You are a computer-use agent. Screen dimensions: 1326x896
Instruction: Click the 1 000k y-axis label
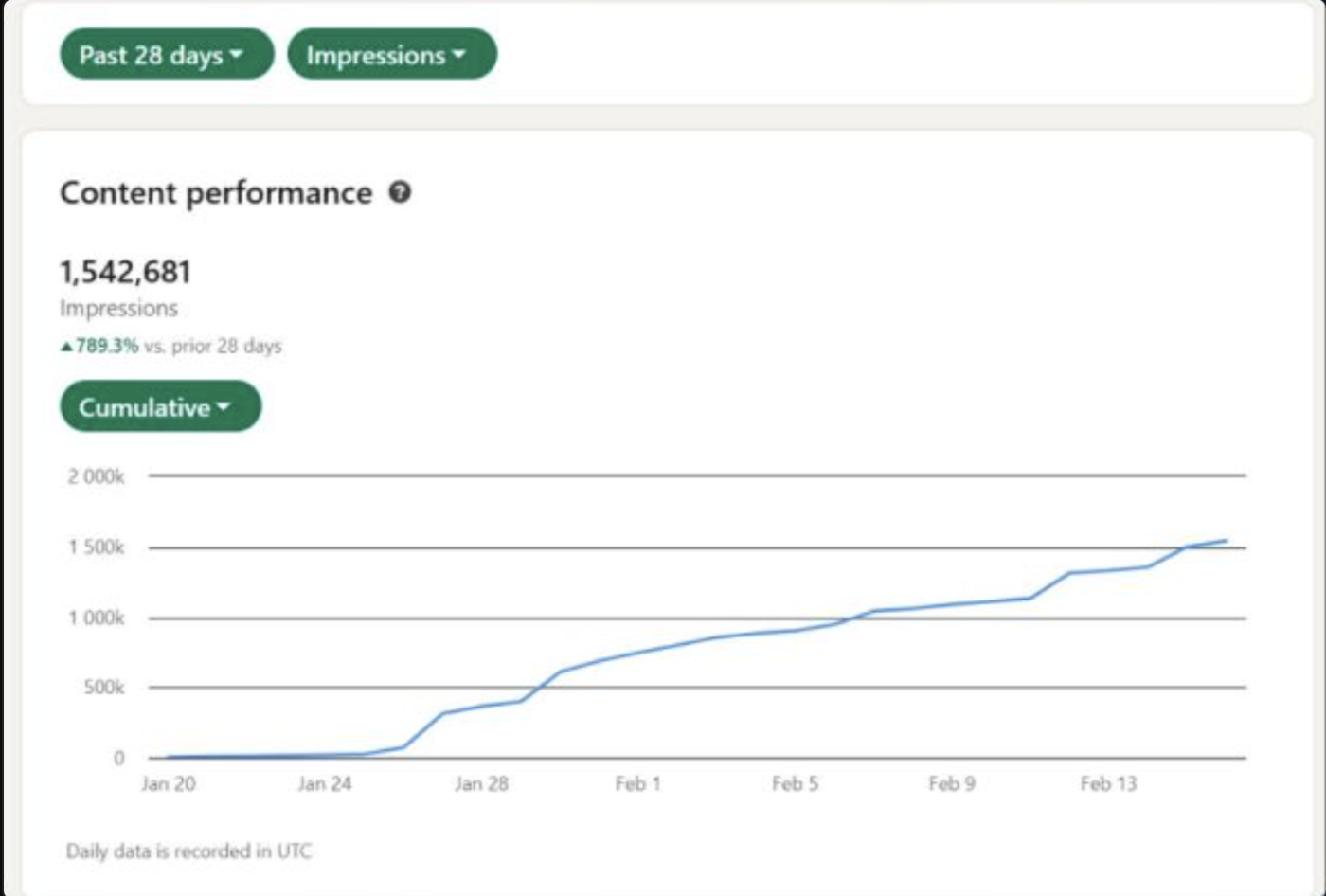96,618
